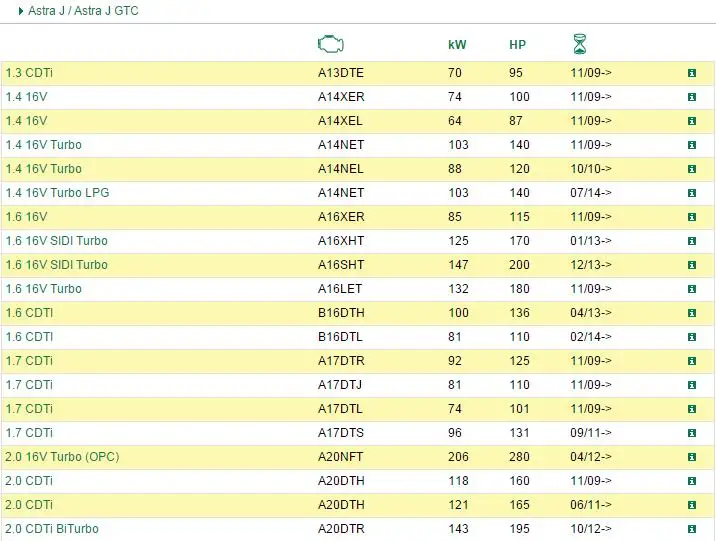Open info icon for A20NFT row

692,457
